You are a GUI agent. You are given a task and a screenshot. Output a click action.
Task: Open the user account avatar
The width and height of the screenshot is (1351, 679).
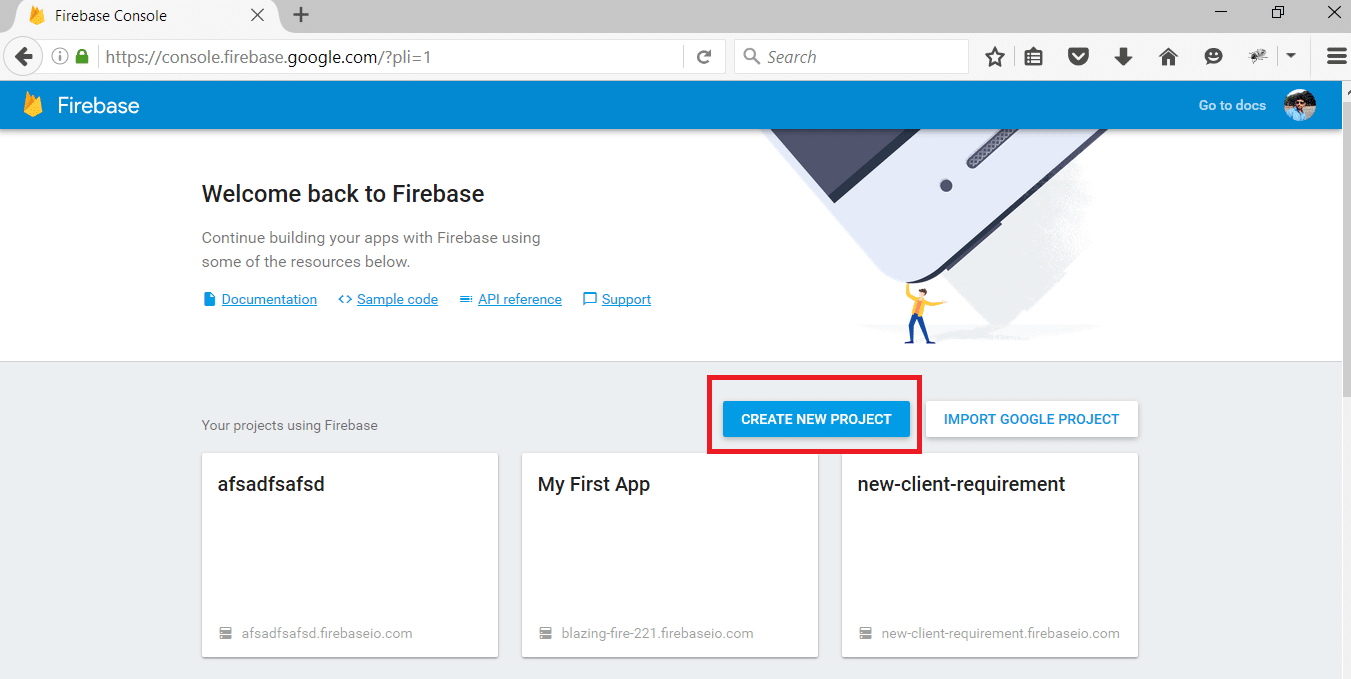pyautogui.click(x=1299, y=105)
